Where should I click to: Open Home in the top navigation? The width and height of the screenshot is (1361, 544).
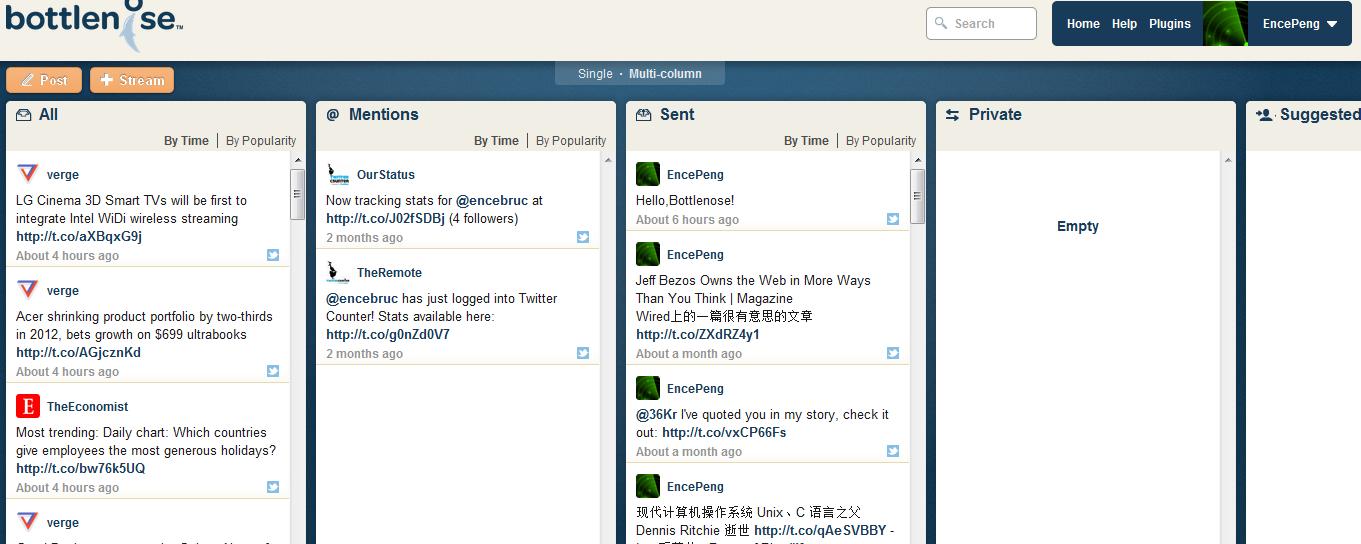1083,24
